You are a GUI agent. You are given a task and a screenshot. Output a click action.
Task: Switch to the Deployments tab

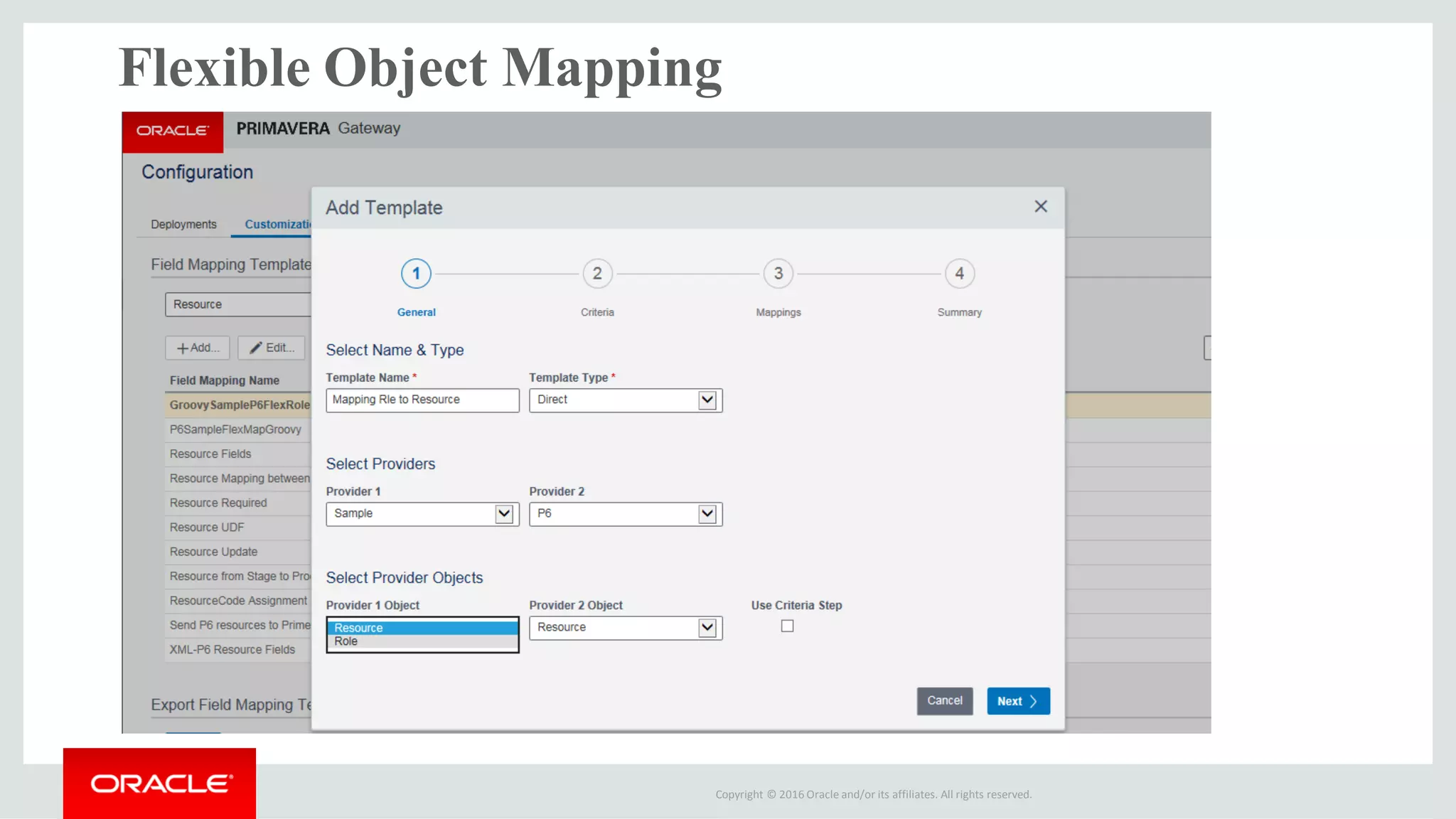pyautogui.click(x=183, y=225)
